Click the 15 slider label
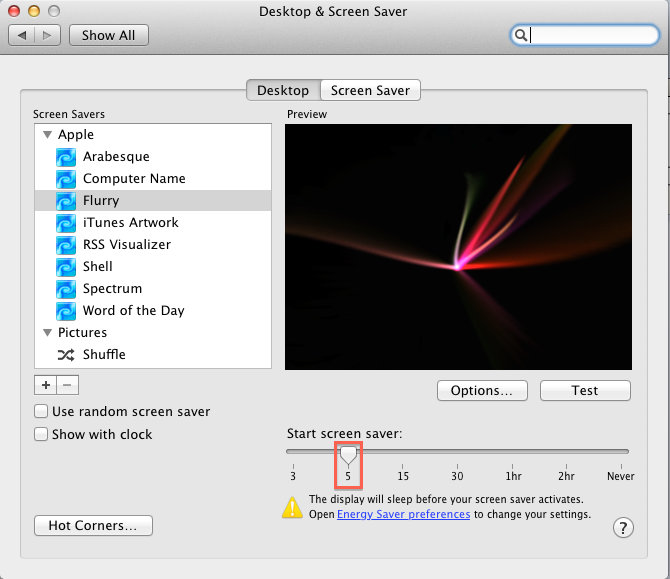Viewport: 670px width, 579px height. tap(403, 476)
